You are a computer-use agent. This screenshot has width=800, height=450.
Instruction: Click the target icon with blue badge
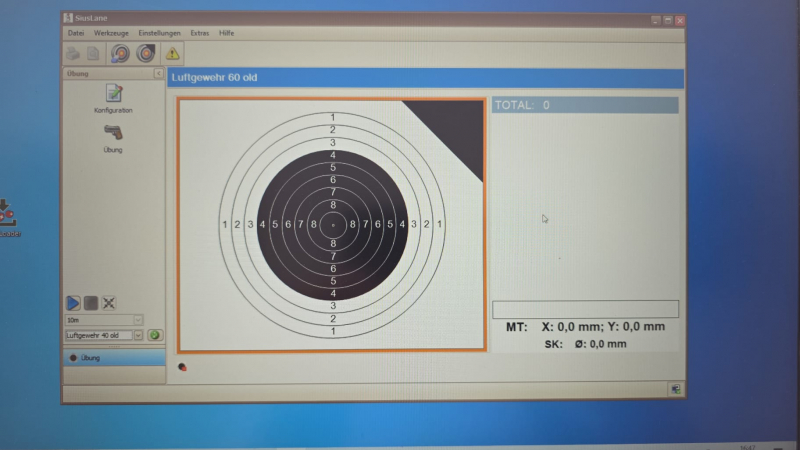click(120, 54)
